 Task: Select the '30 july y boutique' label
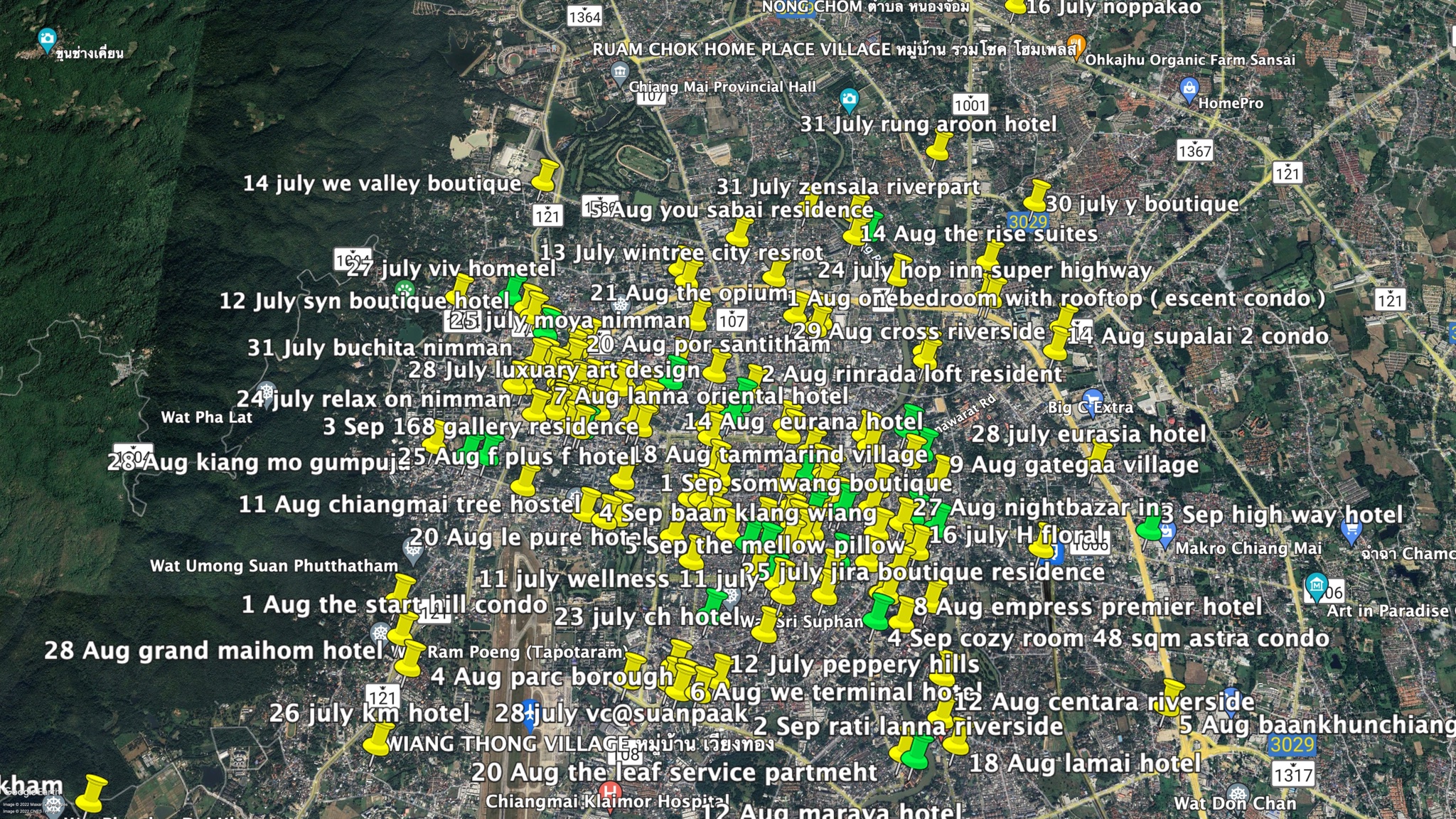click(x=1142, y=204)
